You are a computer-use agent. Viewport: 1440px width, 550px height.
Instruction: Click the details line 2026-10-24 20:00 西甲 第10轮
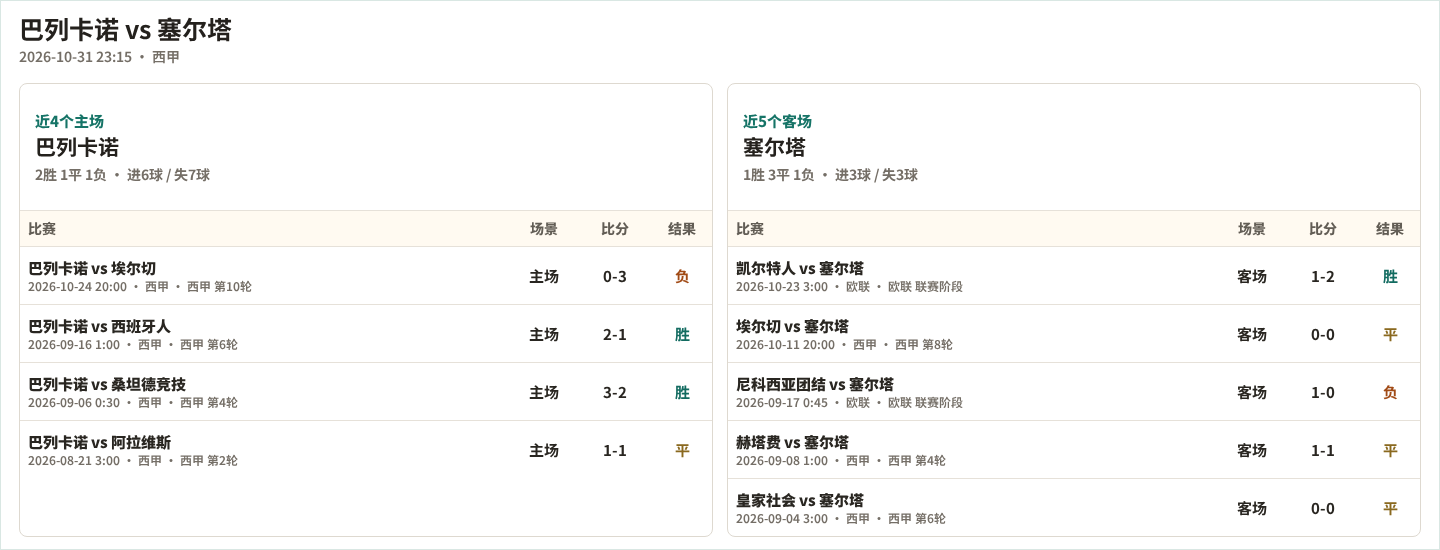140,287
